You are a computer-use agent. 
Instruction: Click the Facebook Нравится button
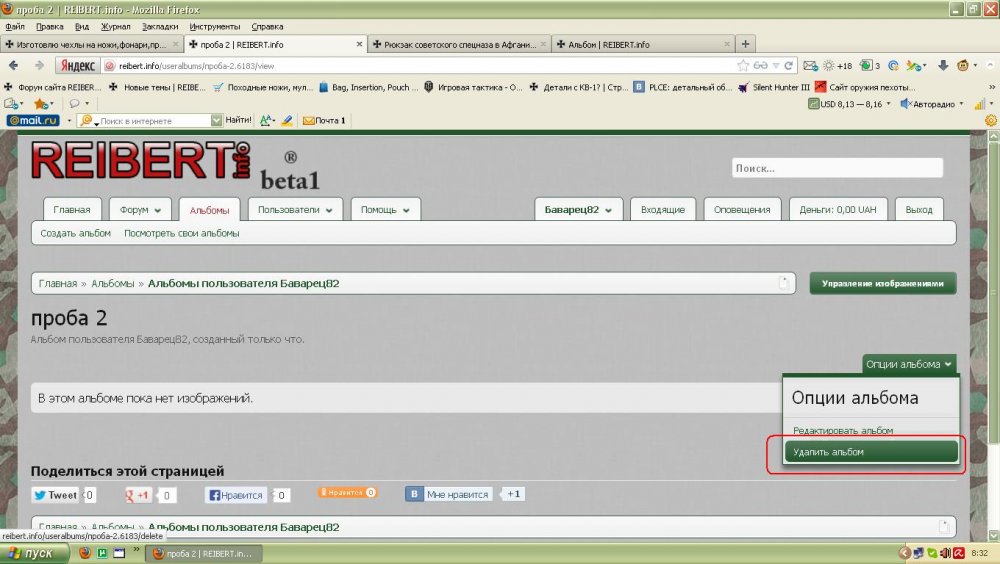tap(236, 495)
